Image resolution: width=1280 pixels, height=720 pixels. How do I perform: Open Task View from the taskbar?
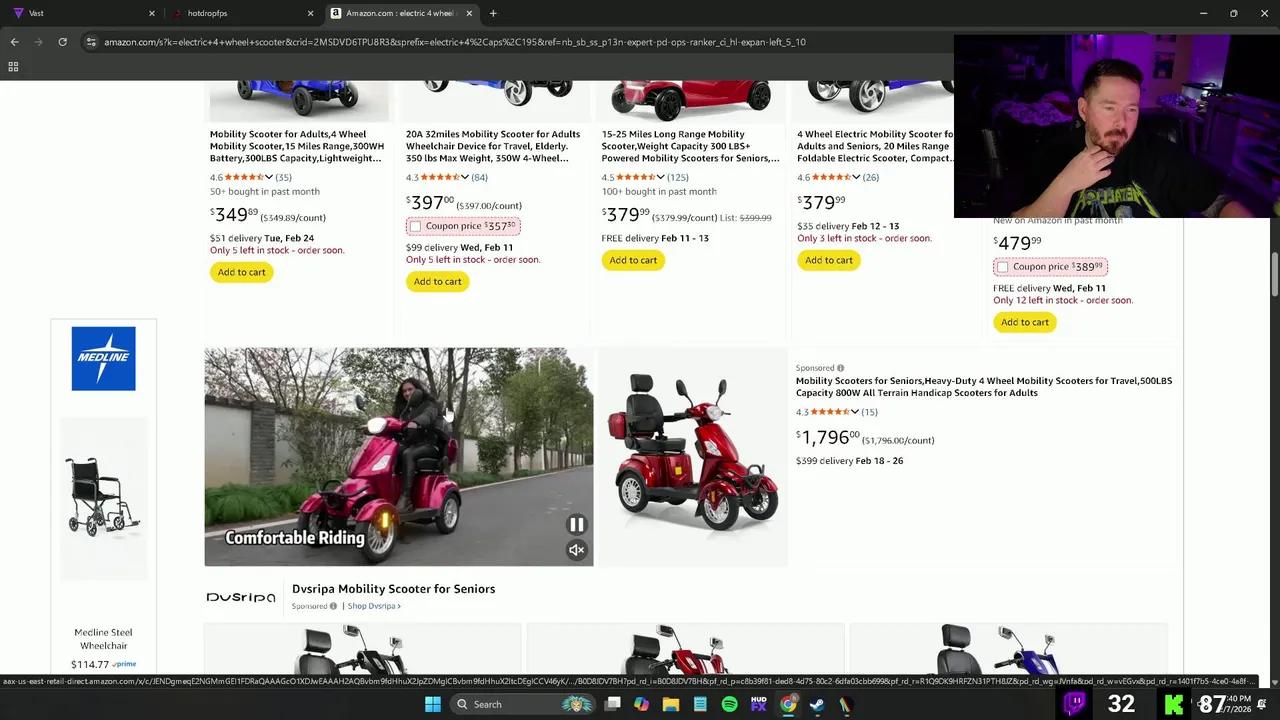[x=613, y=704]
